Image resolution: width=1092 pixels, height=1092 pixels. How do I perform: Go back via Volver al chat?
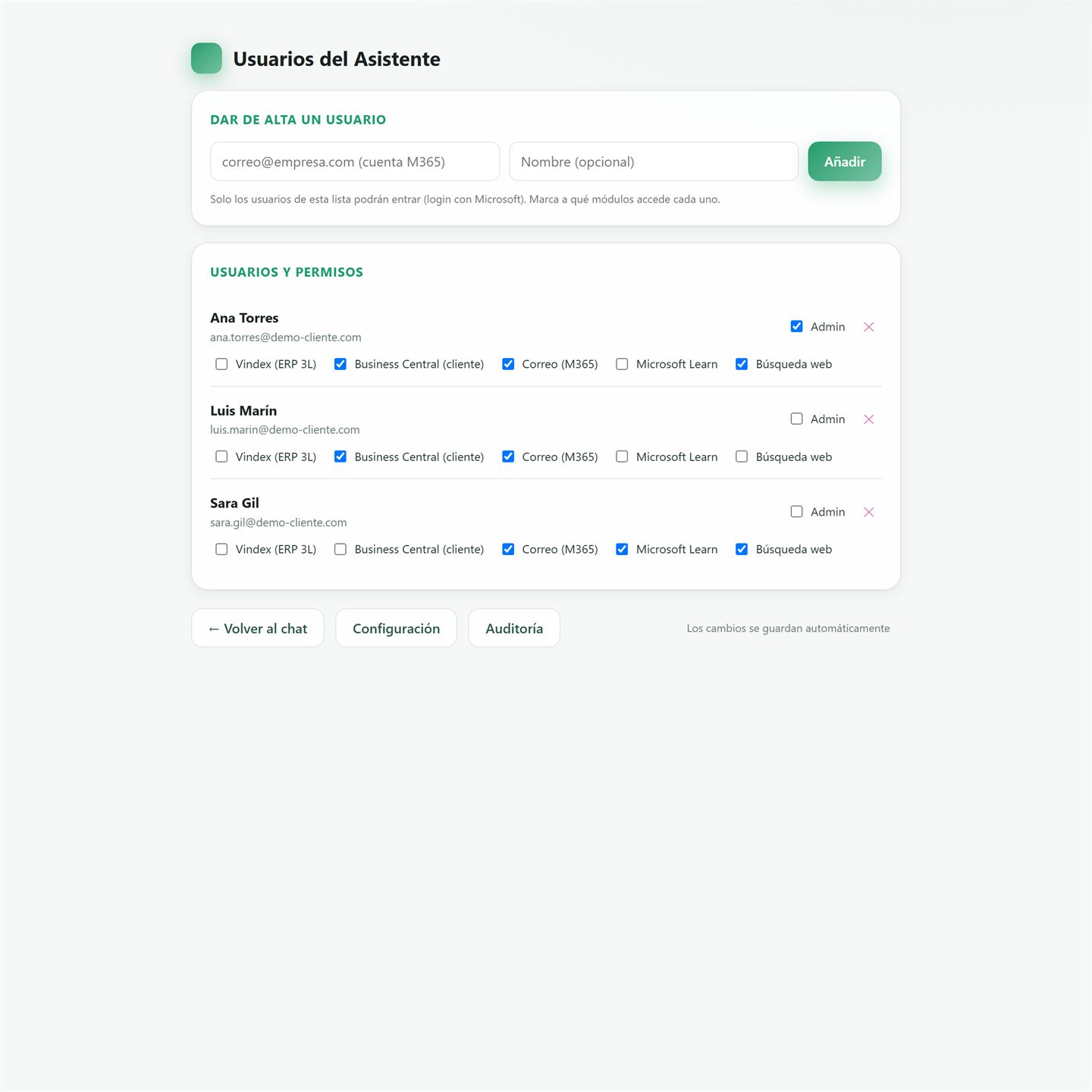click(258, 628)
